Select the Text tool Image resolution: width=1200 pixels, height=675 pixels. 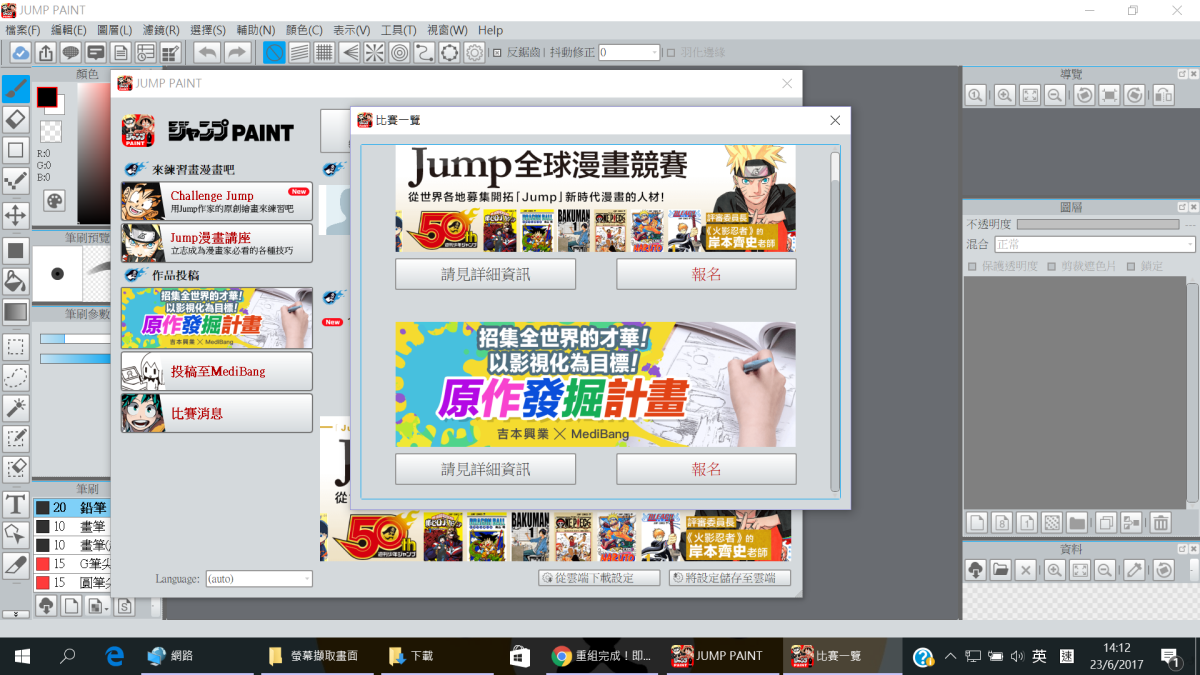tap(15, 503)
